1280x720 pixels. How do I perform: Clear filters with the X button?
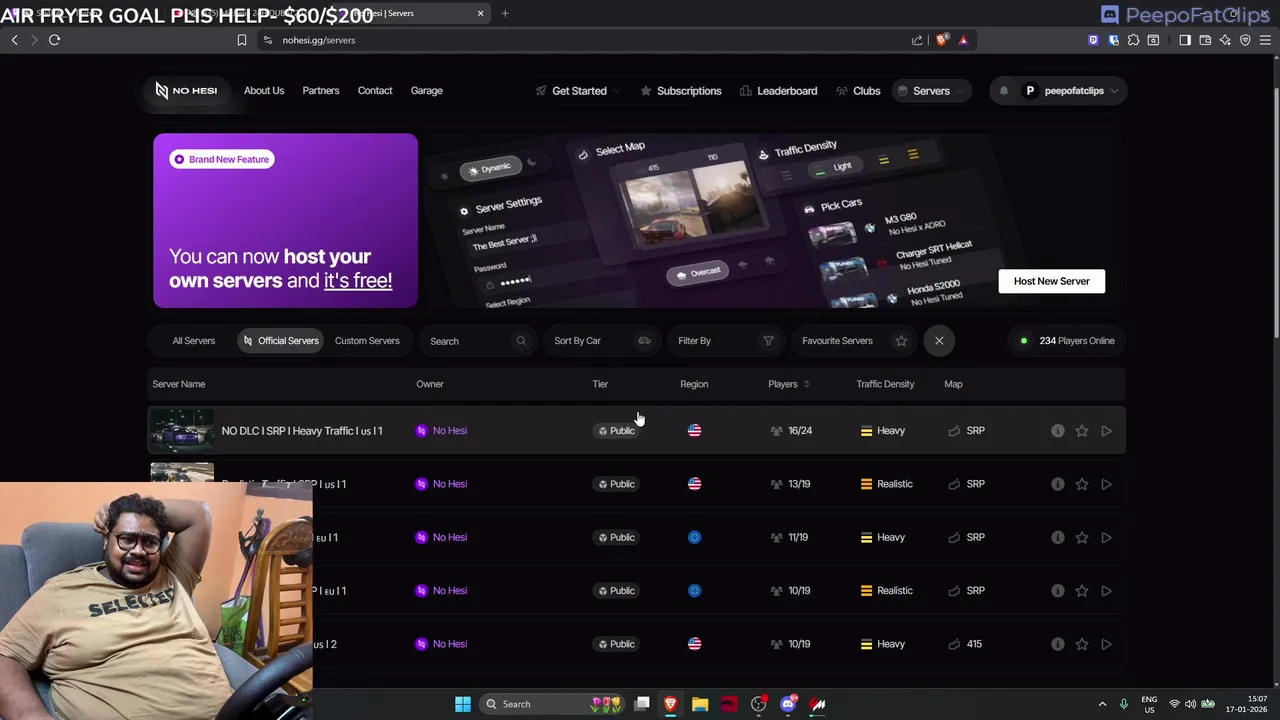(939, 341)
